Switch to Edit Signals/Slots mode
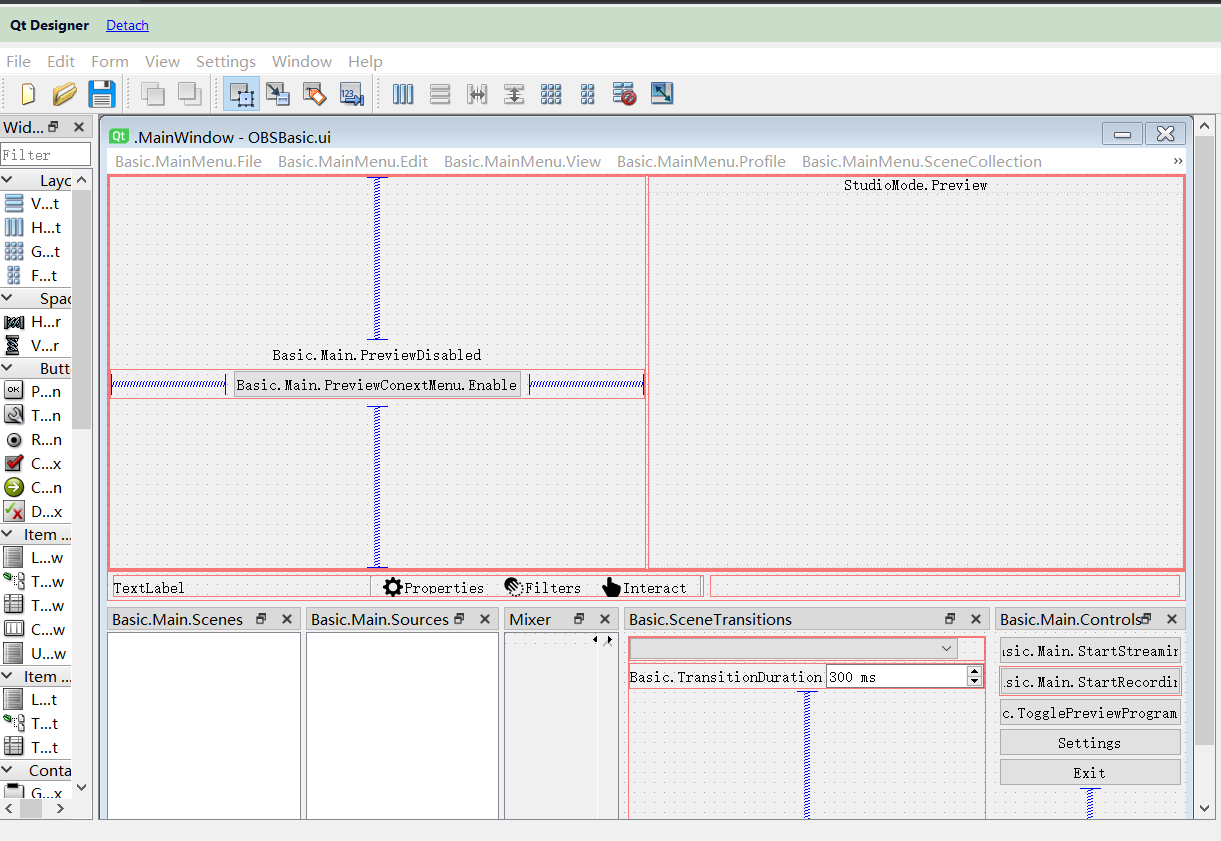Screen dimensions: 1221x841 (x=278, y=94)
